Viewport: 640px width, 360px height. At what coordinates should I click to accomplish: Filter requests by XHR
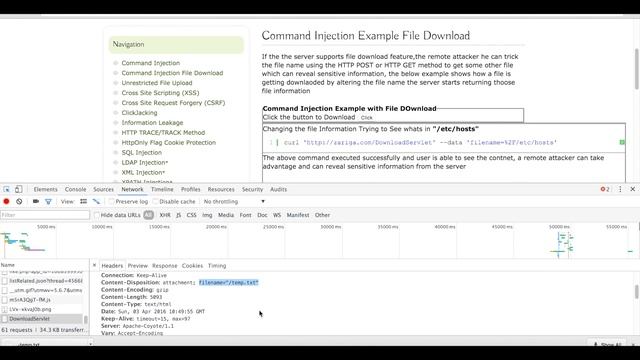[x=165, y=215]
